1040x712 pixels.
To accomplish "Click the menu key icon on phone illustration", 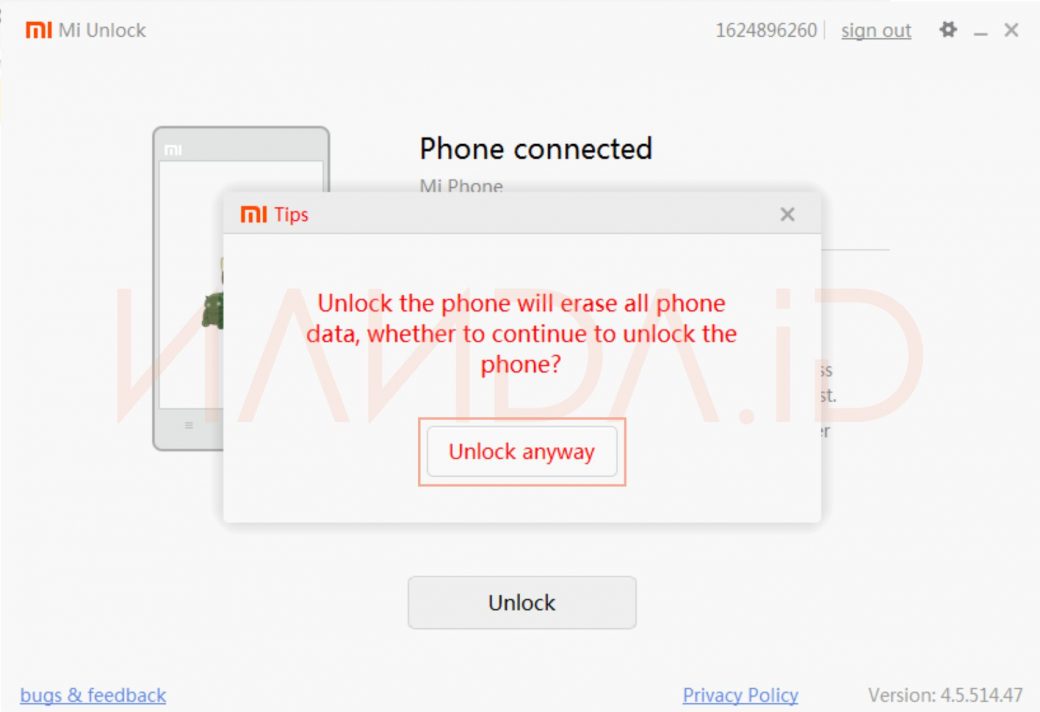I will [188, 425].
